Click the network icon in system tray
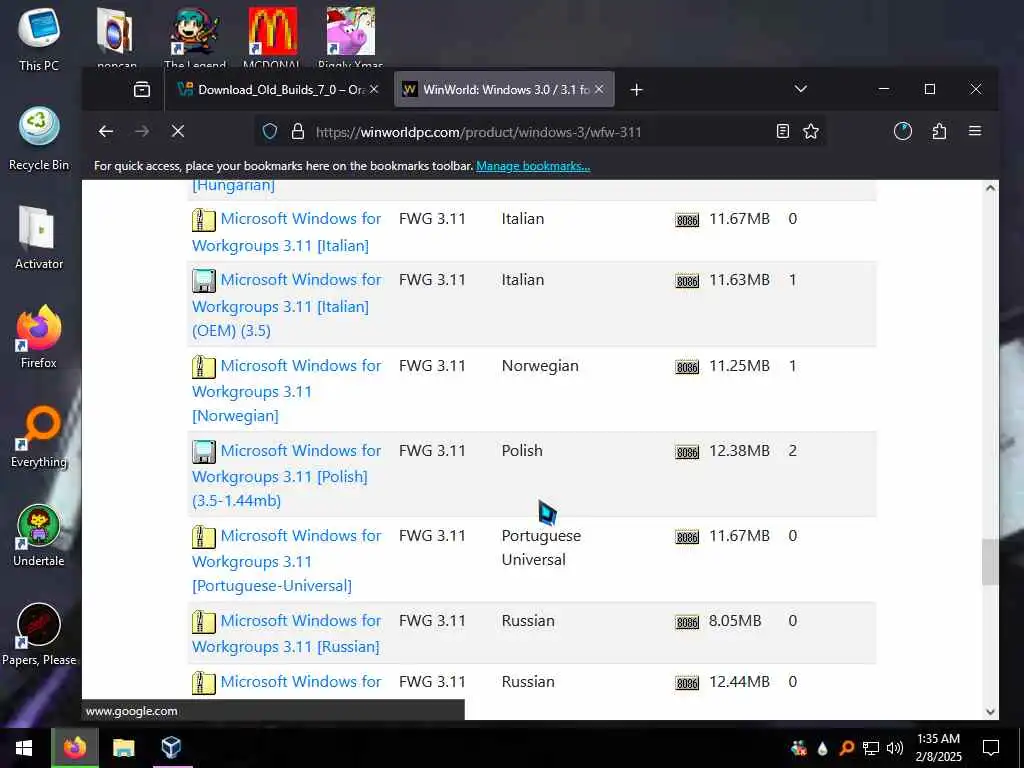1024x768 pixels. point(871,748)
